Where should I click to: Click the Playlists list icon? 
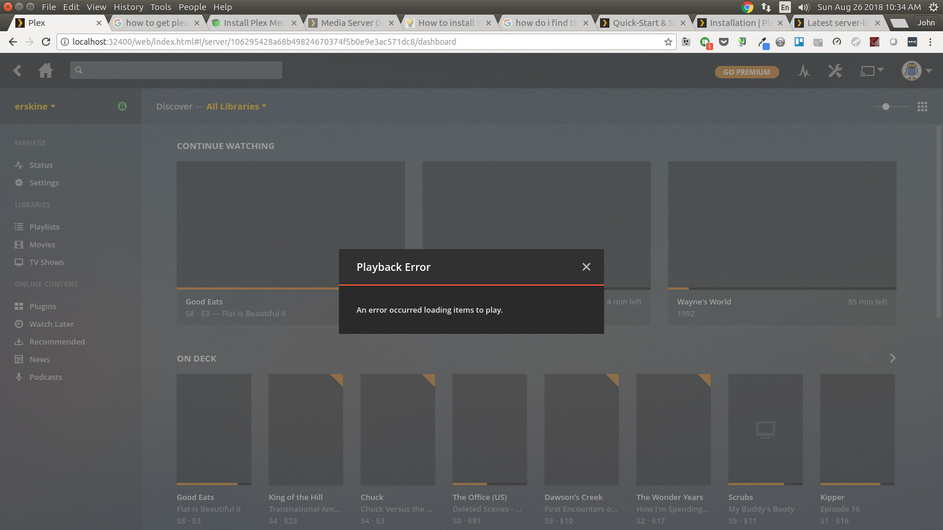coord(19,227)
